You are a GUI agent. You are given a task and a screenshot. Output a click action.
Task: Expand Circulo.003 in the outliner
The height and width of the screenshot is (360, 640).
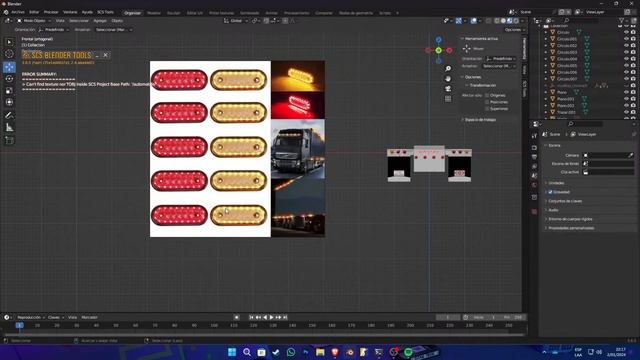[x=546, y=52]
